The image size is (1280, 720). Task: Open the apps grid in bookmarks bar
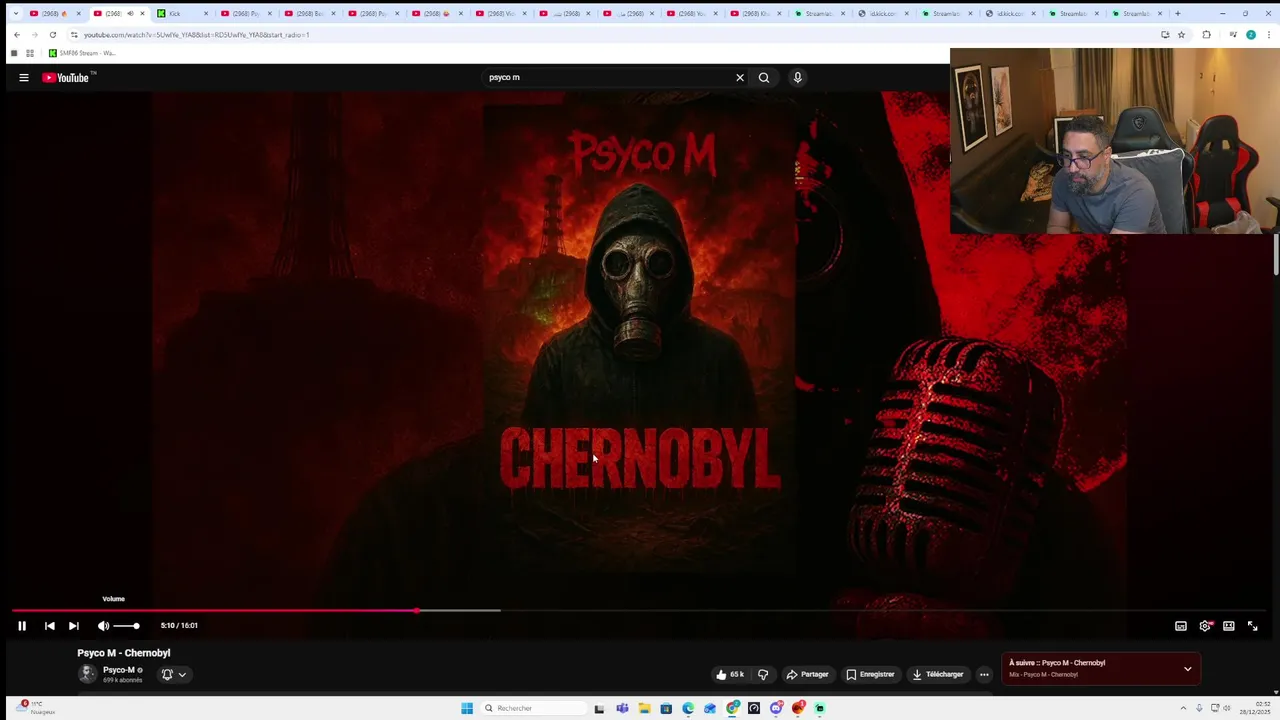[x=30, y=53]
